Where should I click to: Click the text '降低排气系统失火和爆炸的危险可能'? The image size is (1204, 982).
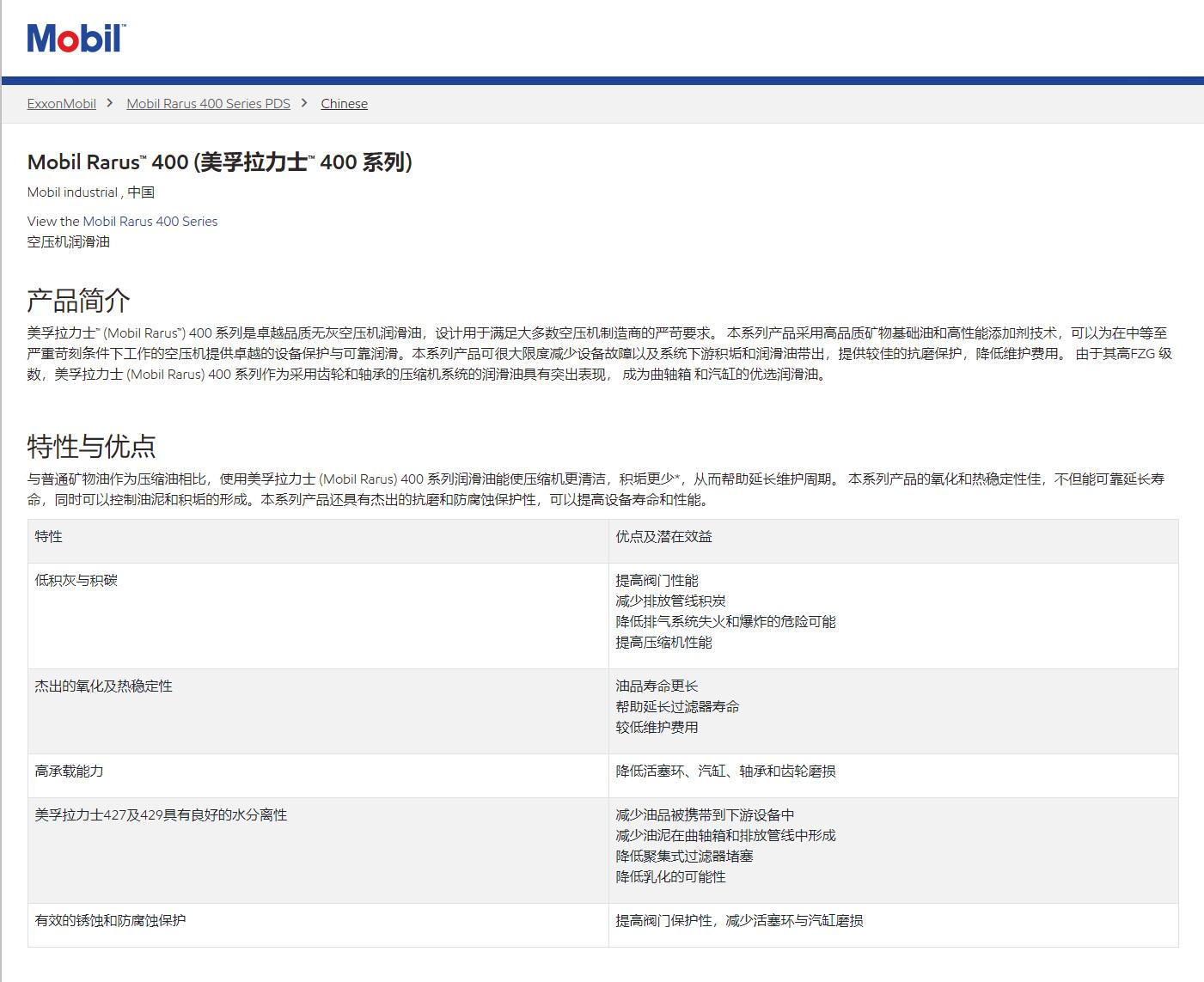(725, 622)
